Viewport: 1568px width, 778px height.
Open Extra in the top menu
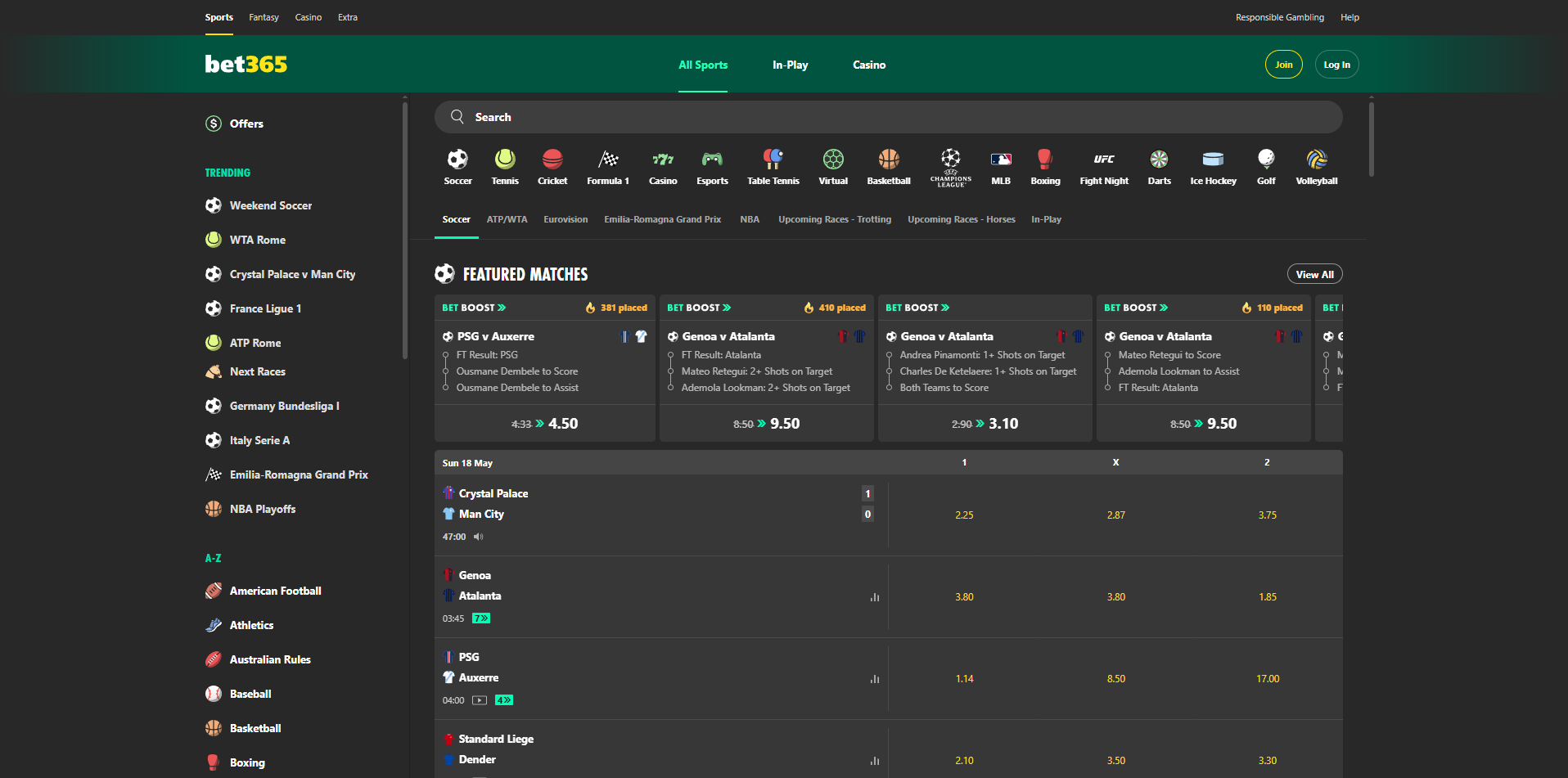[348, 17]
